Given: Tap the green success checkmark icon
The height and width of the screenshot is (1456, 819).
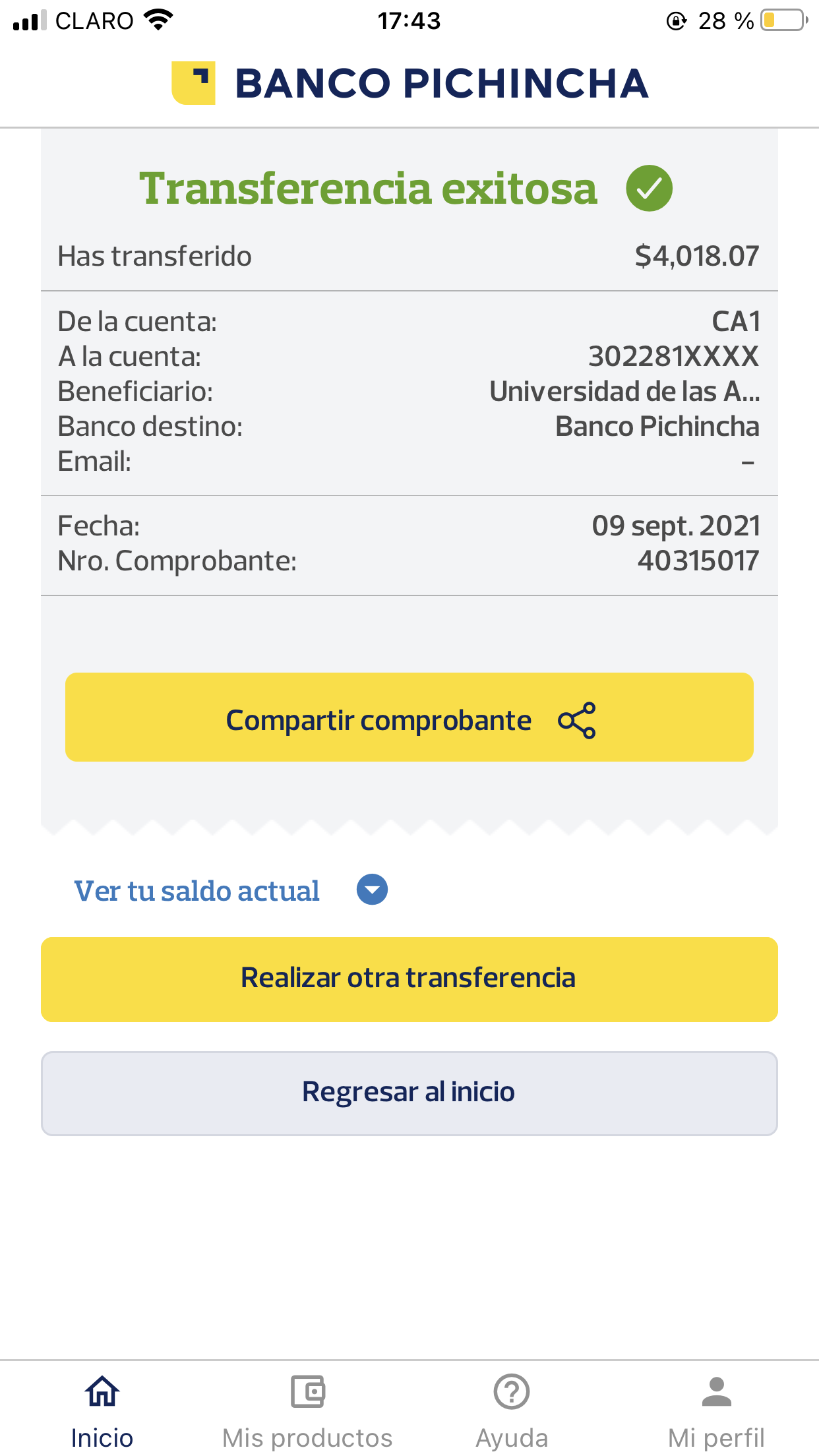Looking at the screenshot, I should click(649, 189).
